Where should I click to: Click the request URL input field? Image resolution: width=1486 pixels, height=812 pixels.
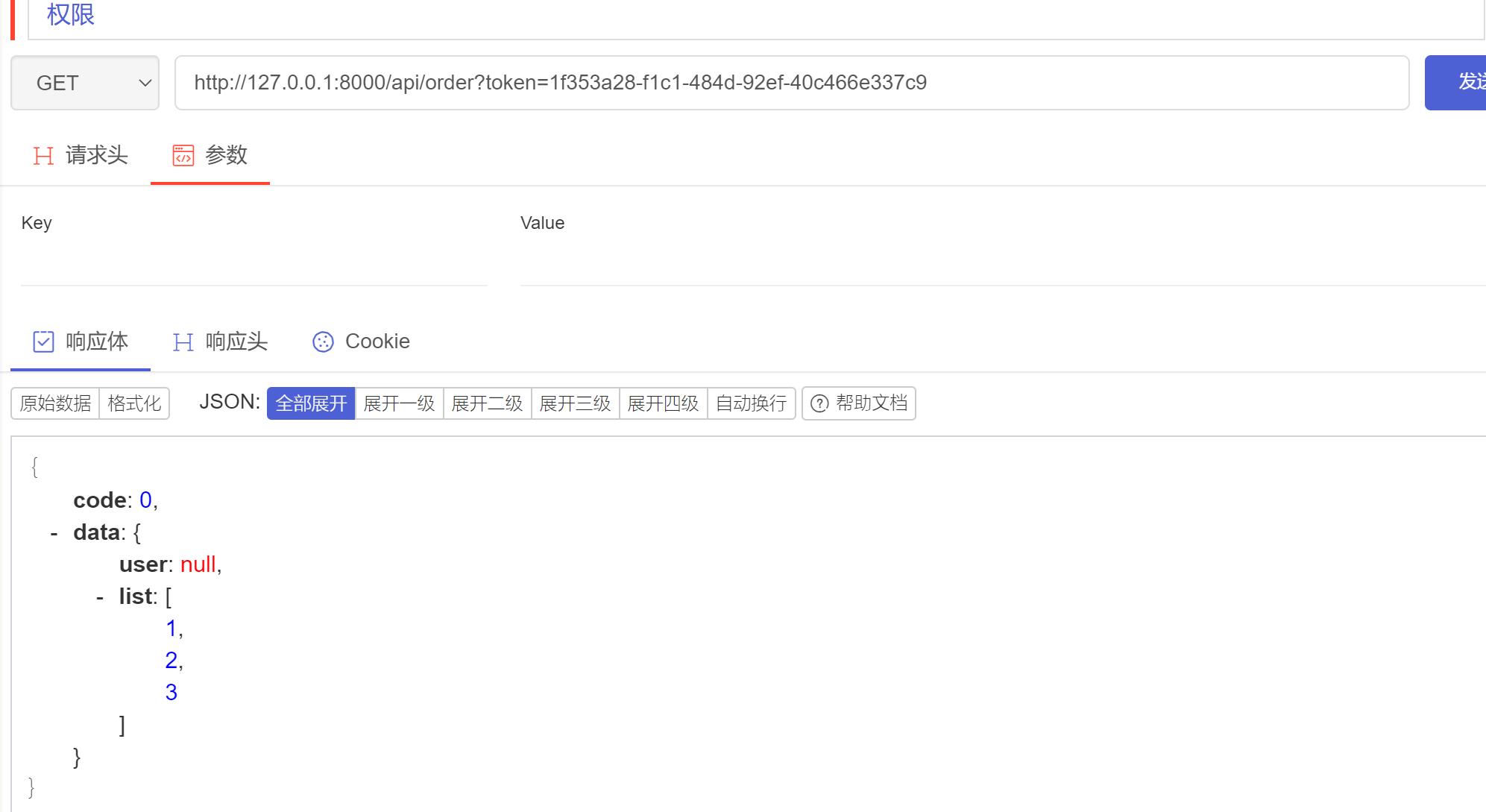click(x=790, y=83)
